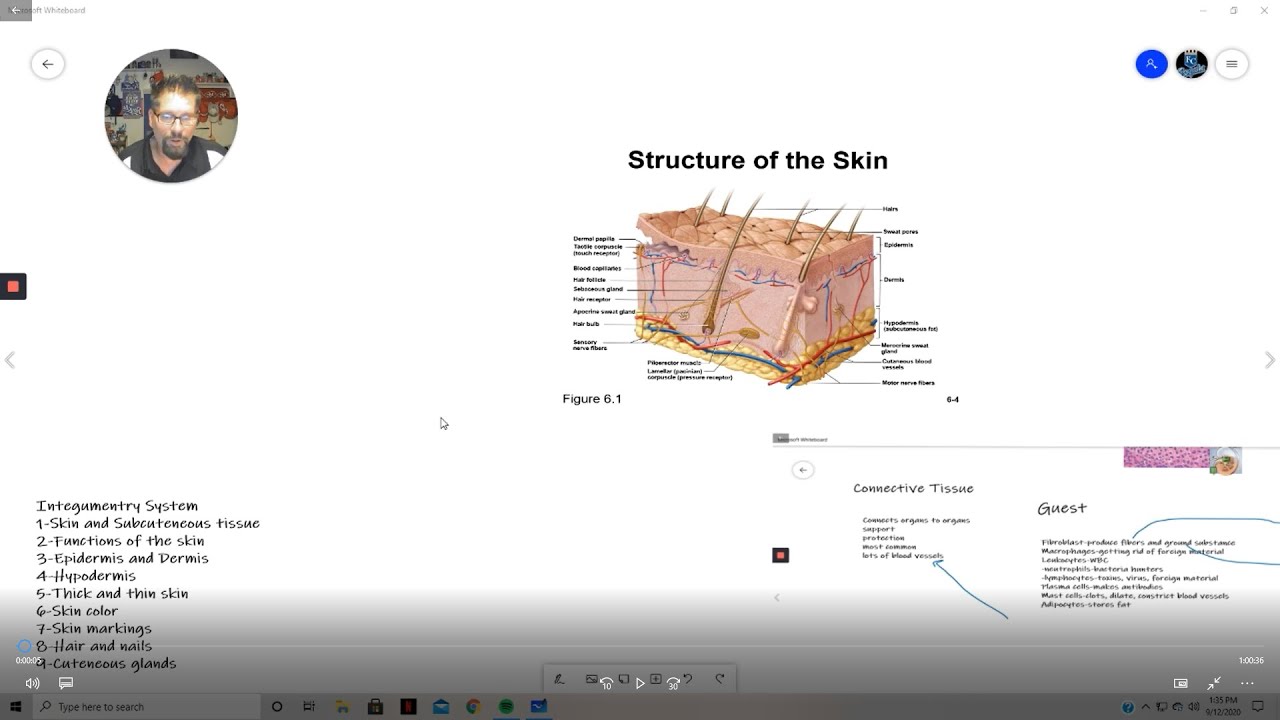Click the Figure 6.1 caption

pyautogui.click(x=592, y=399)
